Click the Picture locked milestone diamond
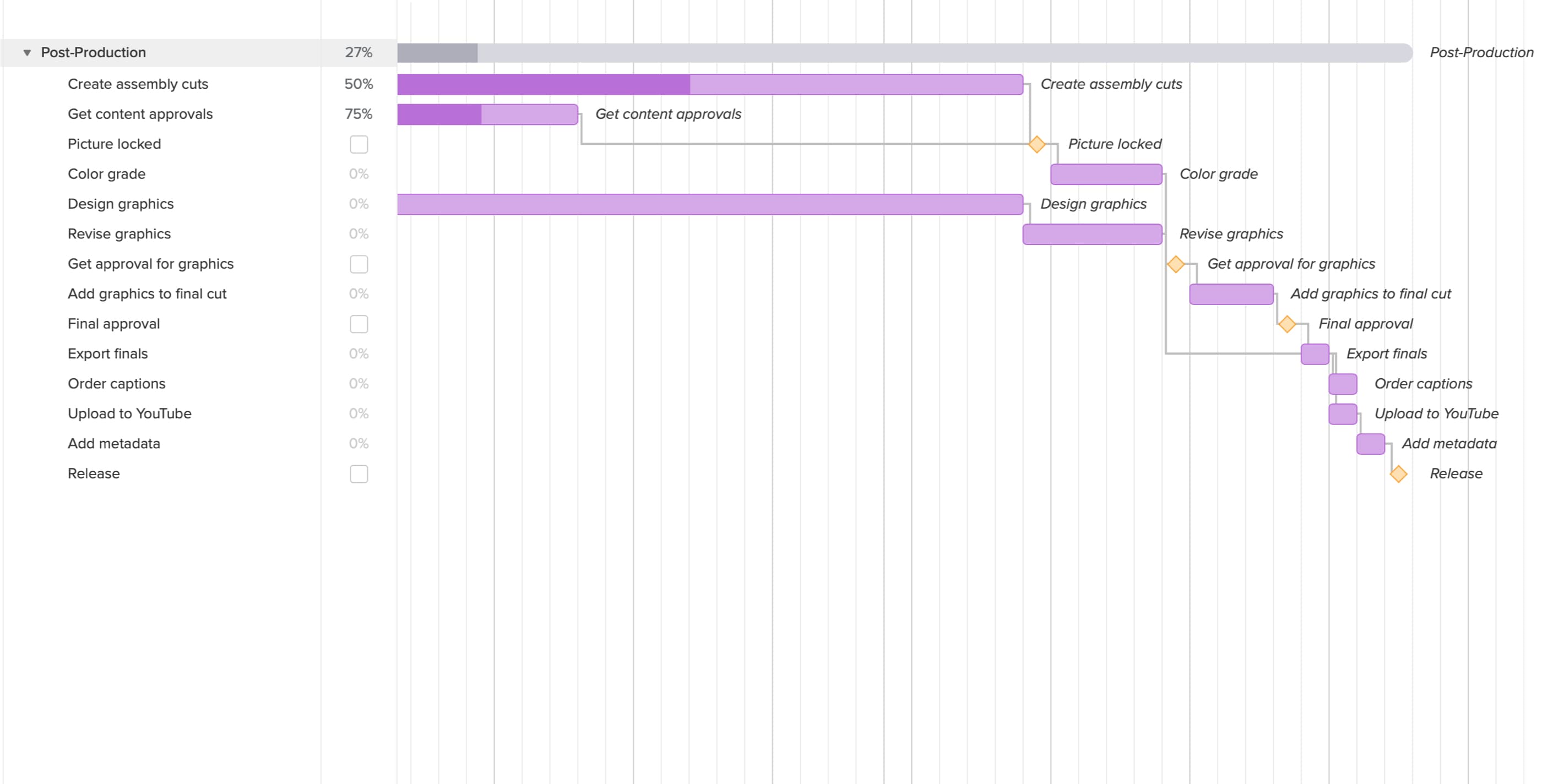The image size is (1542, 784). coord(1037,144)
